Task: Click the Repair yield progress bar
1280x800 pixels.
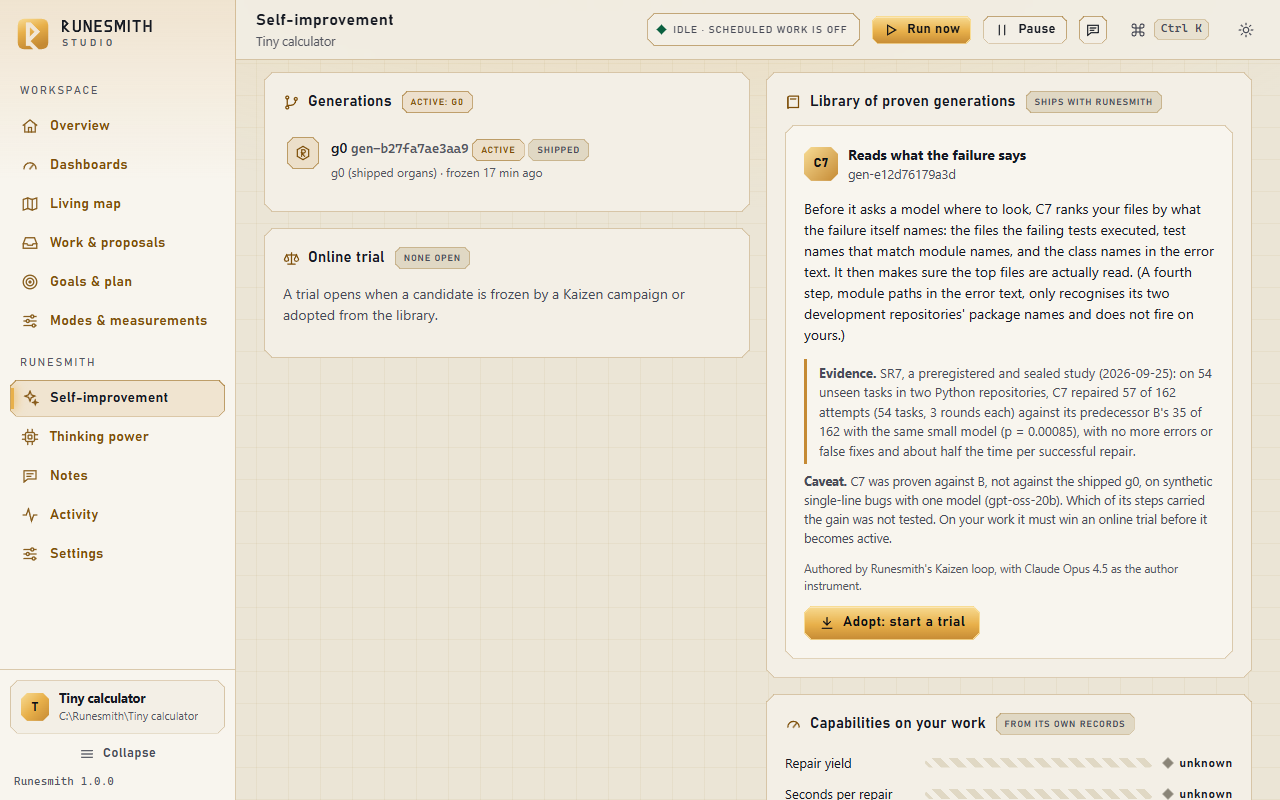Action: click(x=1038, y=763)
